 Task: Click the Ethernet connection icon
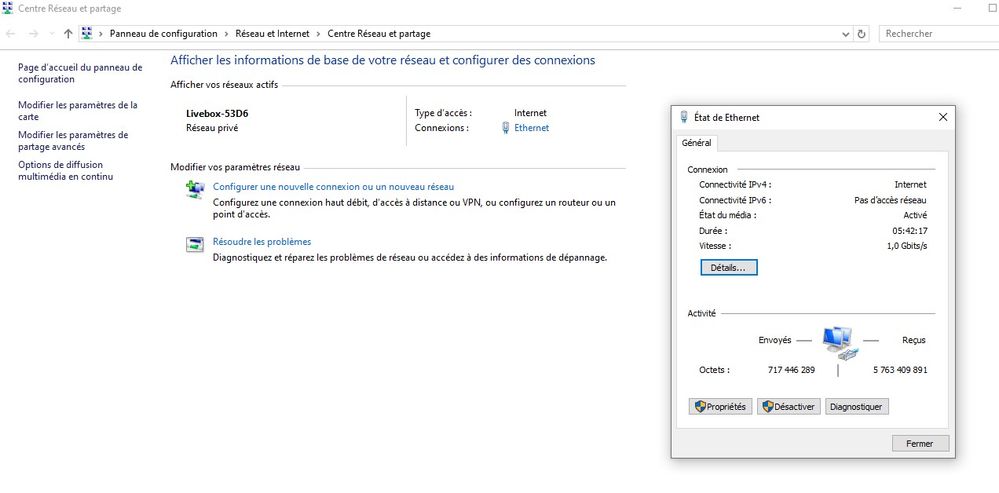(x=505, y=128)
